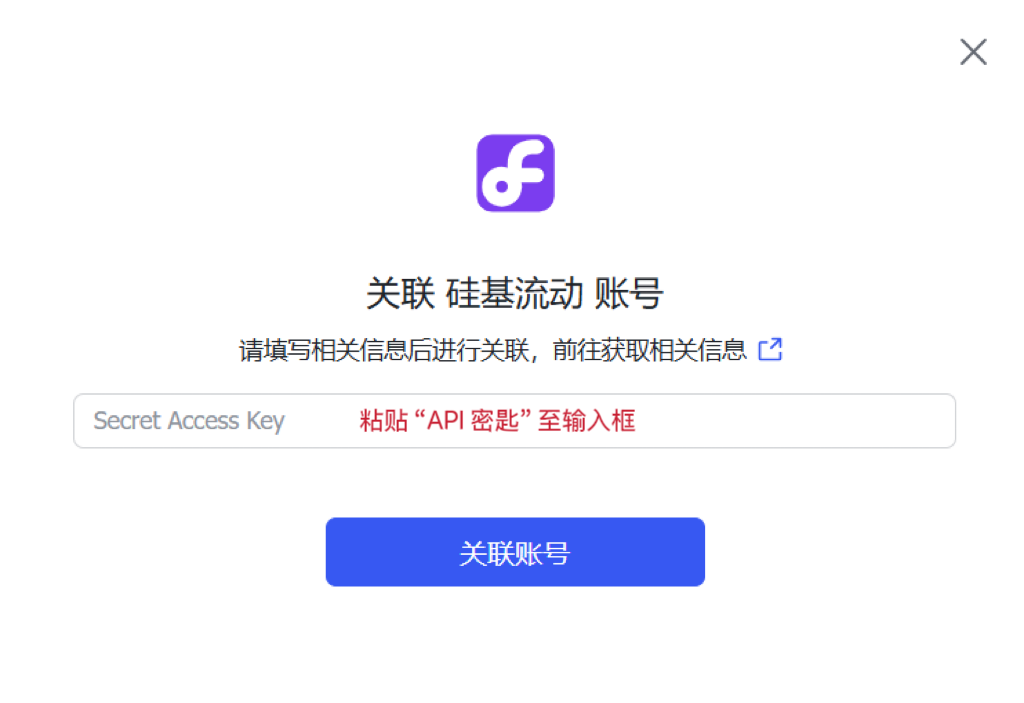This screenshot has width=1024, height=703.
Task: Close the account linking dialog
Action: (973, 52)
